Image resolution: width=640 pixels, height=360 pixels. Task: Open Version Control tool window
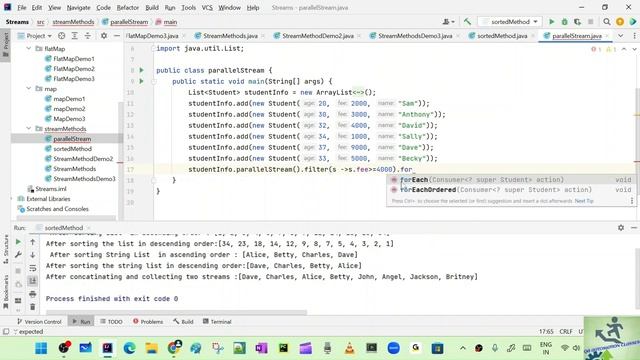pos(39,322)
